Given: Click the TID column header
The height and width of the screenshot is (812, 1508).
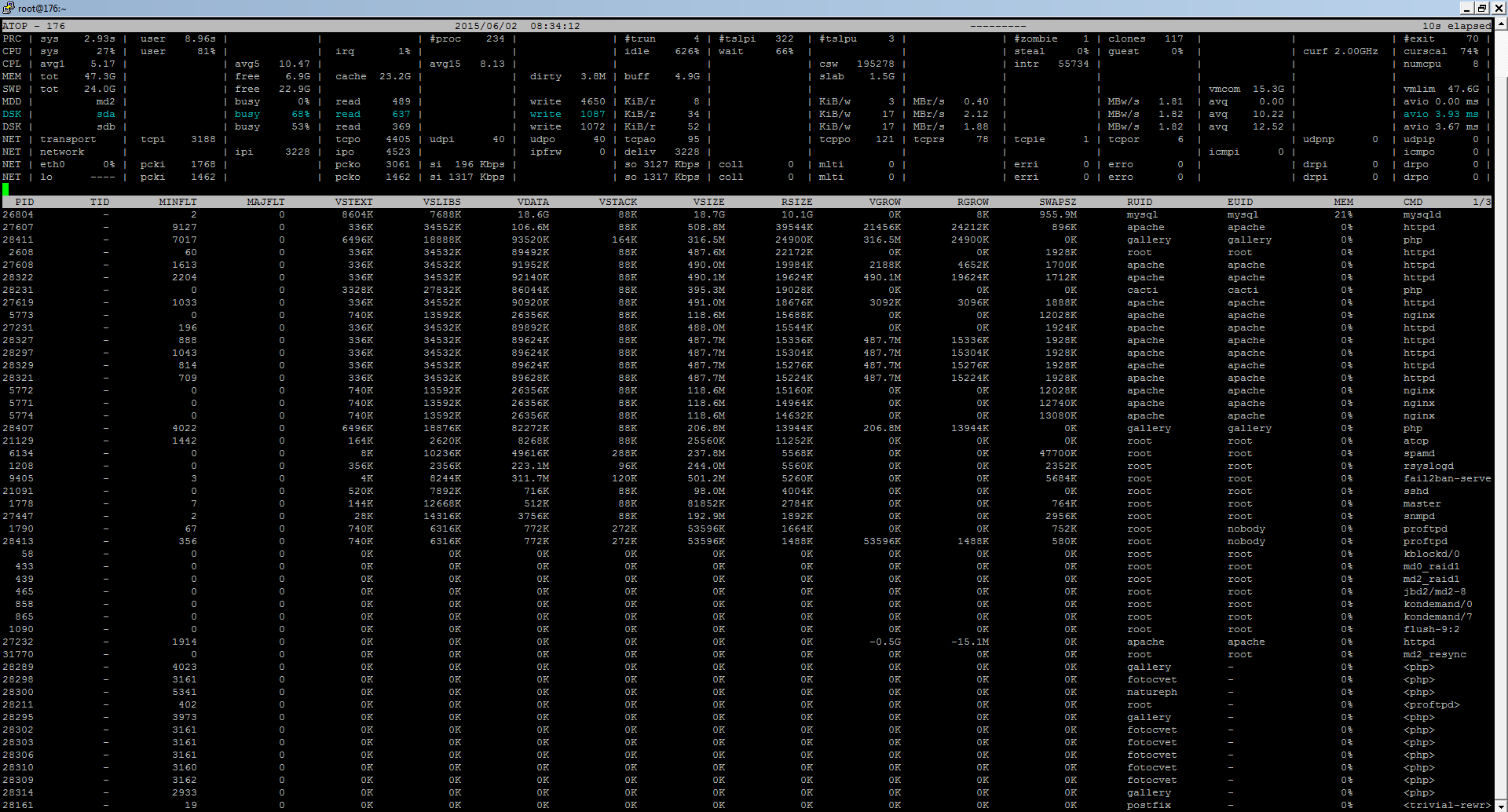Looking at the screenshot, I should click(100, 202).
